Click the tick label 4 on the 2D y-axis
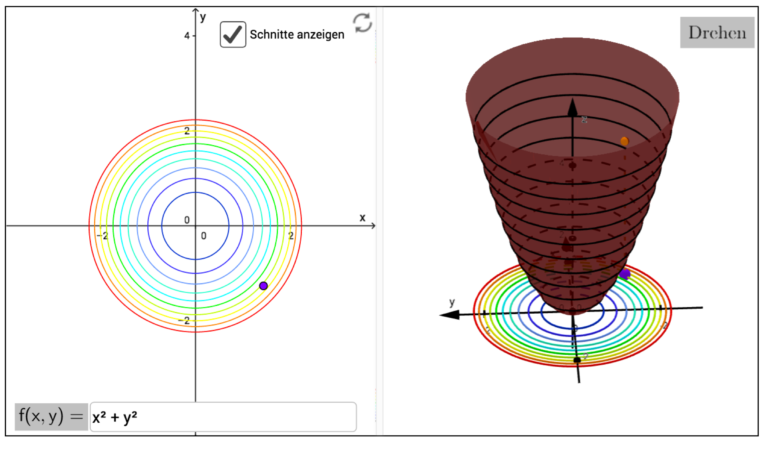The height and width of the screenshot is (450, 768). [x=186, y=36]
